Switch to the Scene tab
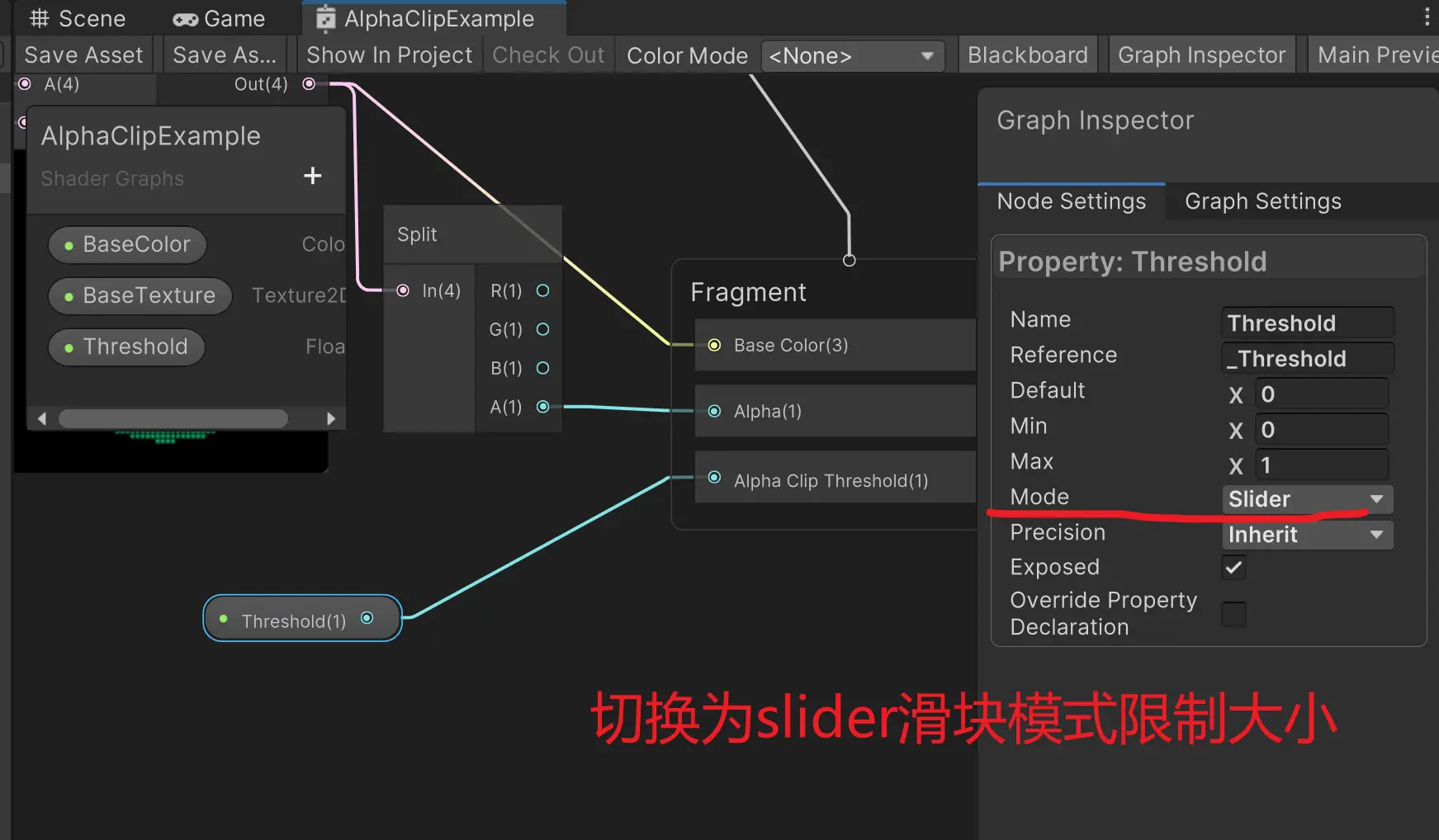1439x840 pixels. [x=78, y=18]
